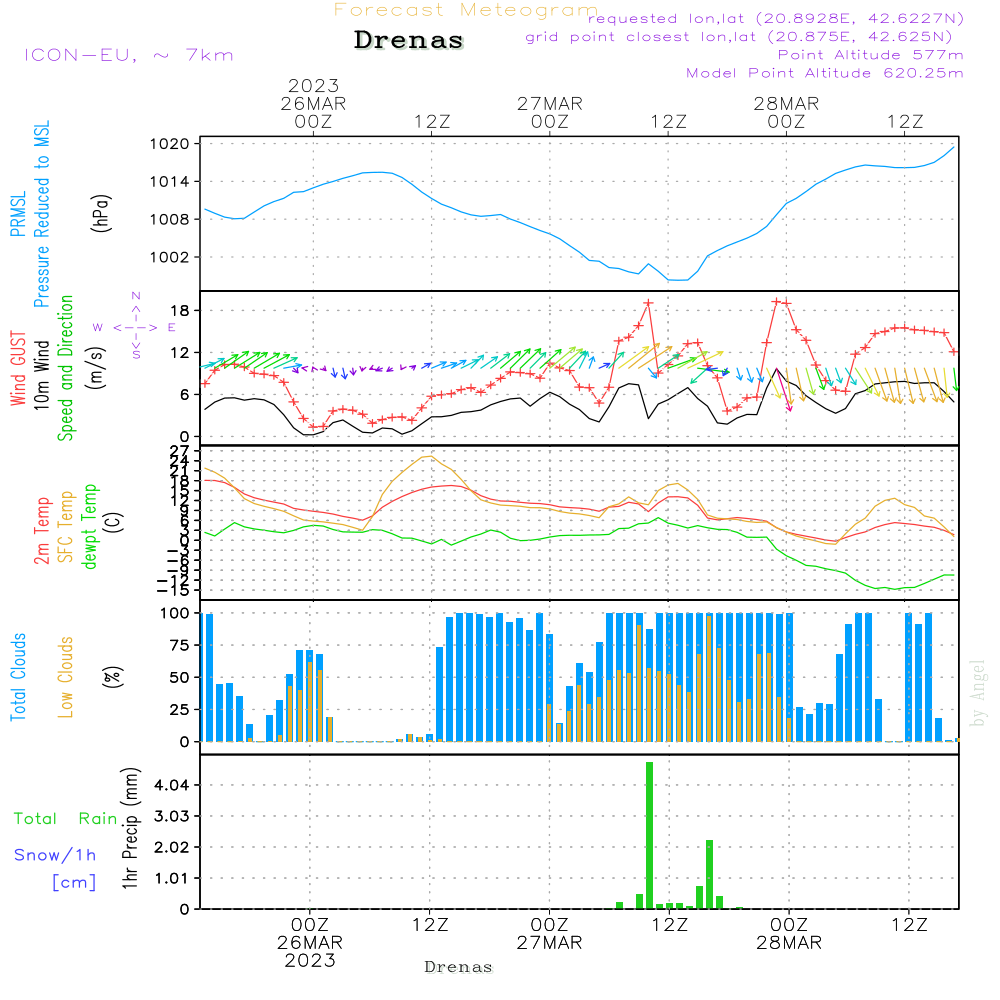The image size is (1000, 1000).
Task: Click the 'ICON-EU, ~ 7km' model label
Action: (x=129, y=55)
